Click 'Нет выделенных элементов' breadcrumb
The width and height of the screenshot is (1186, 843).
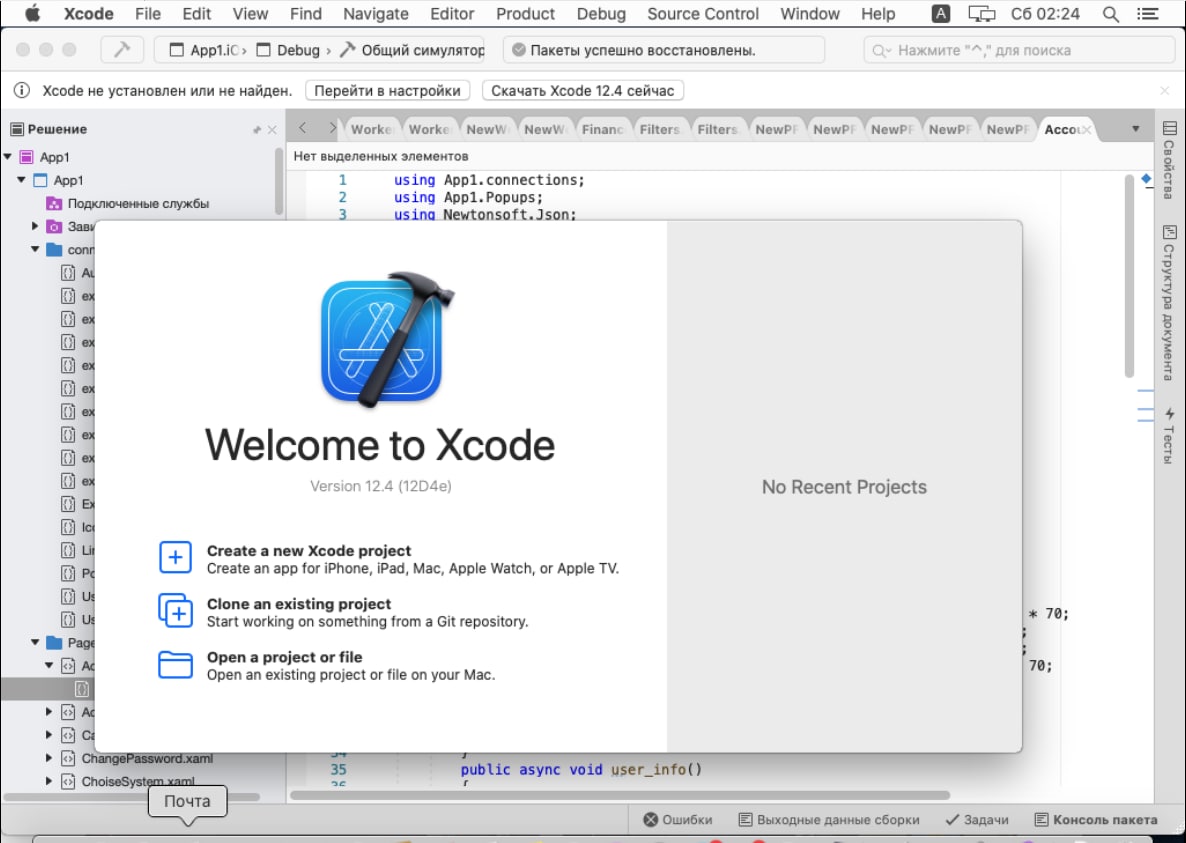380,157
